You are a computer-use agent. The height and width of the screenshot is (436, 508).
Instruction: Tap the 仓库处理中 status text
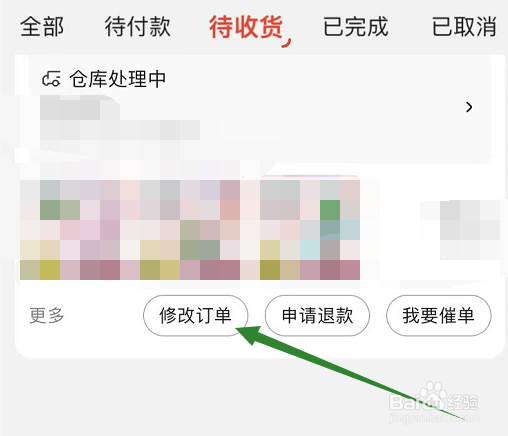pos(118,79)
